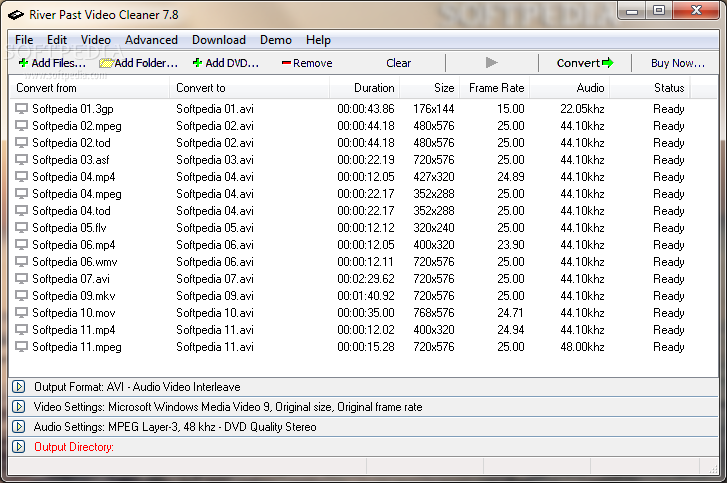The width and height of the screenshot is (727, 483).
Task: Click Video Settings: Microsoft Windows Media Video 9 text
Action: [228, 407]
